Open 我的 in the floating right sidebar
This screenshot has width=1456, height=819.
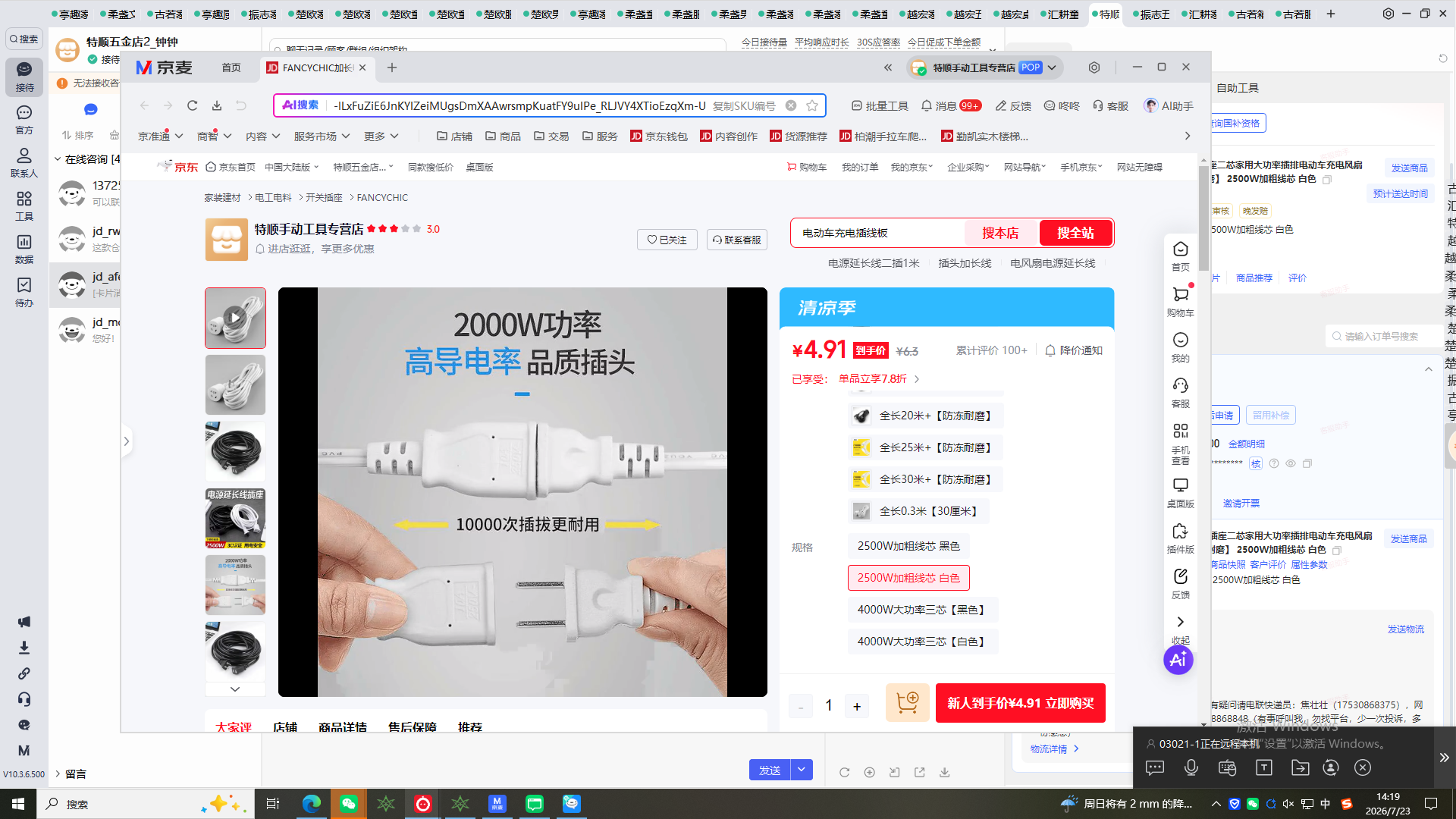tap(1180, 347)
